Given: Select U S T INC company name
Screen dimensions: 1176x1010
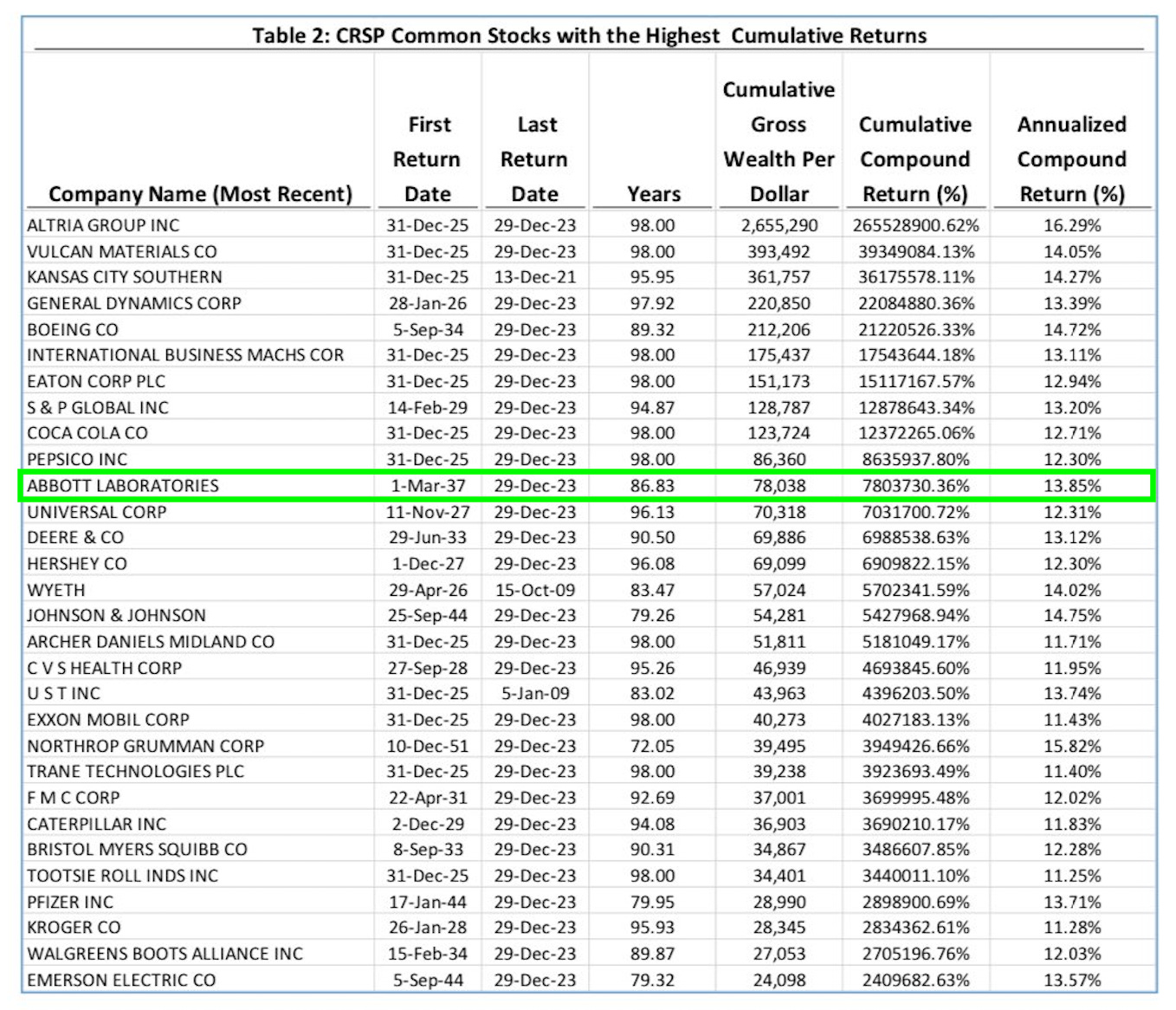Looking at the screenshot, I should click(64, 694).
